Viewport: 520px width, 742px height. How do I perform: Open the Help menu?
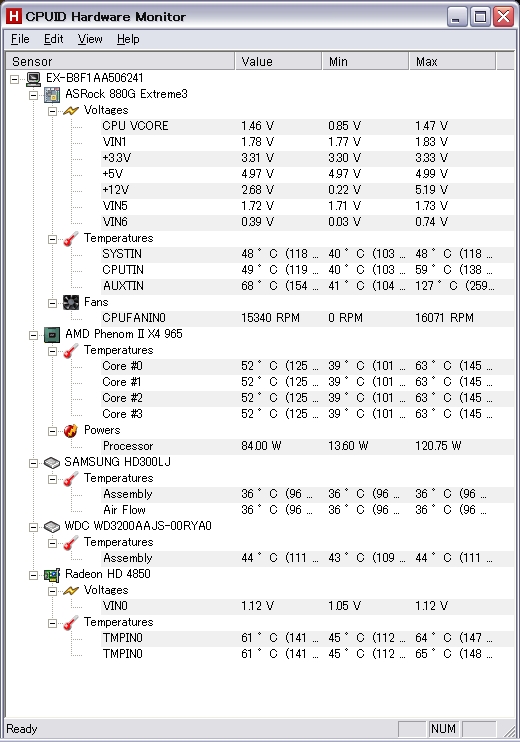(128, 39)
